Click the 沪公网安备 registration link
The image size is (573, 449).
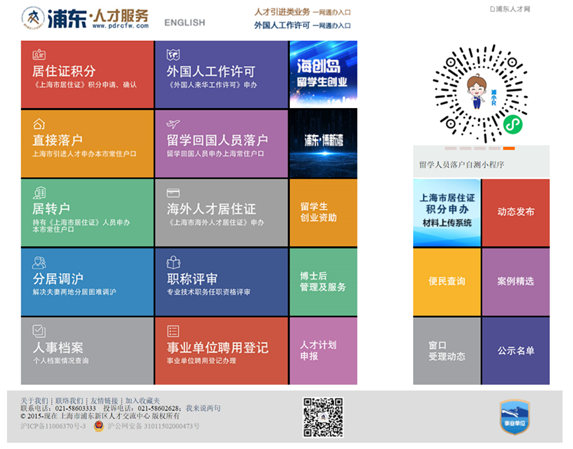(153, 426)
